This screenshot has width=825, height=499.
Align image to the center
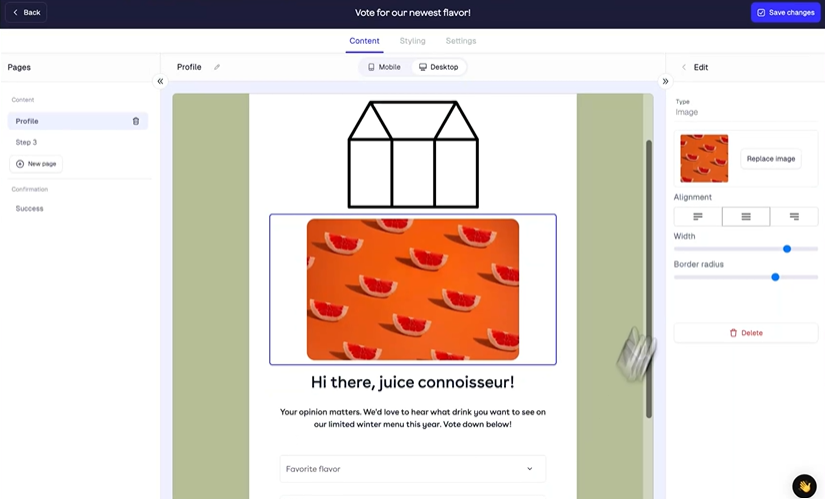pos(746,216)
